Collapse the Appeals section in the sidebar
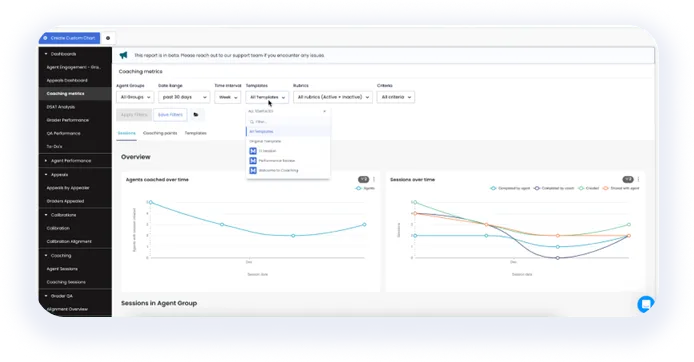This screenshot has height=362, width=694. coord(46,175)
